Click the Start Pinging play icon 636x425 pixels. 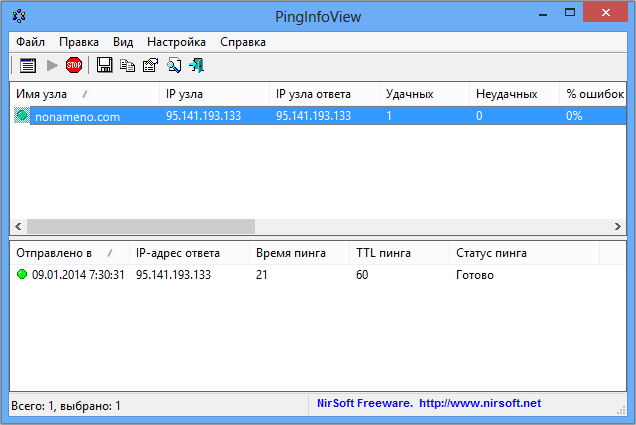click(52, 65)
